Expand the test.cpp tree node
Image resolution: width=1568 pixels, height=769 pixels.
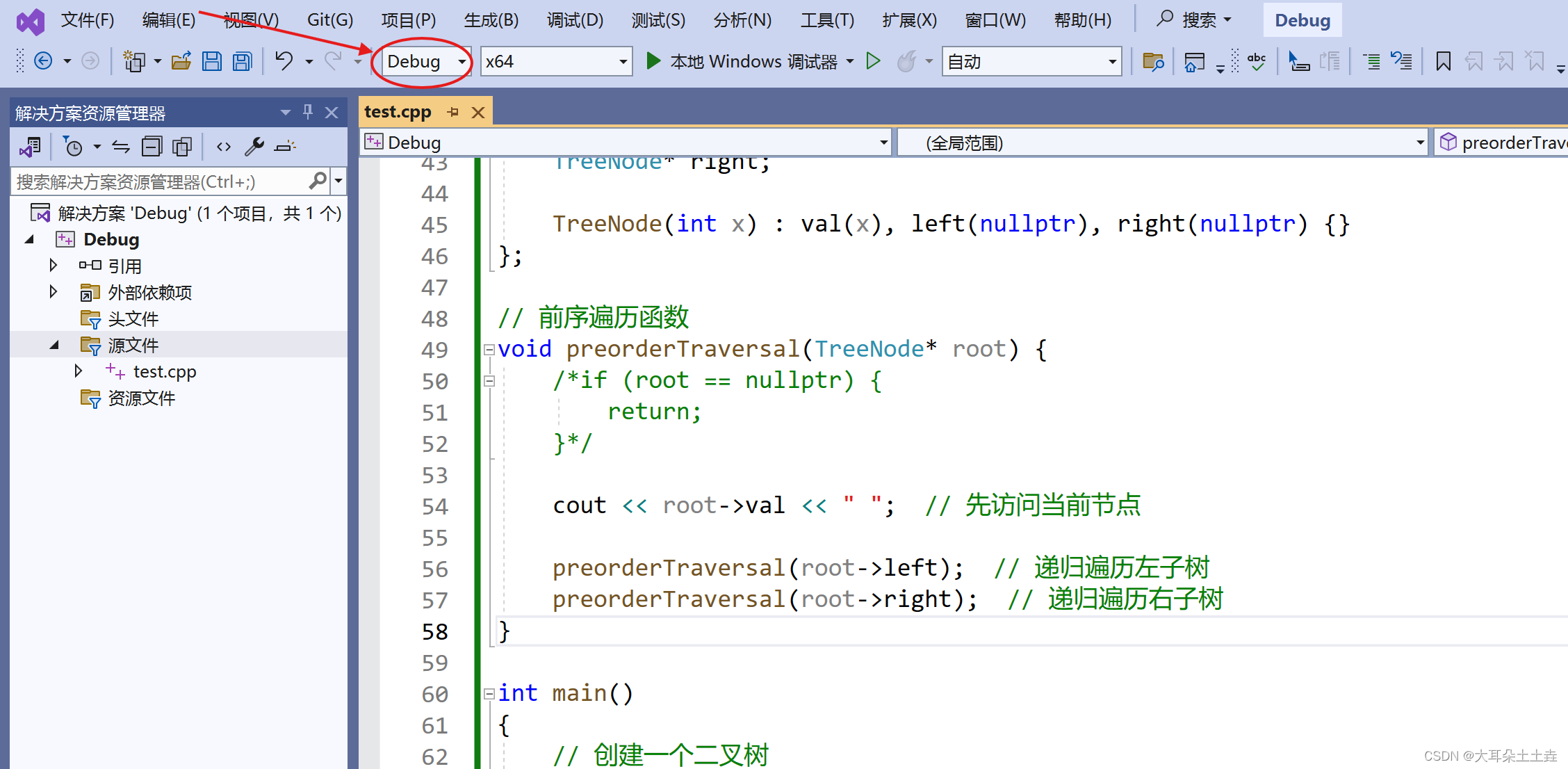(79, 371)
